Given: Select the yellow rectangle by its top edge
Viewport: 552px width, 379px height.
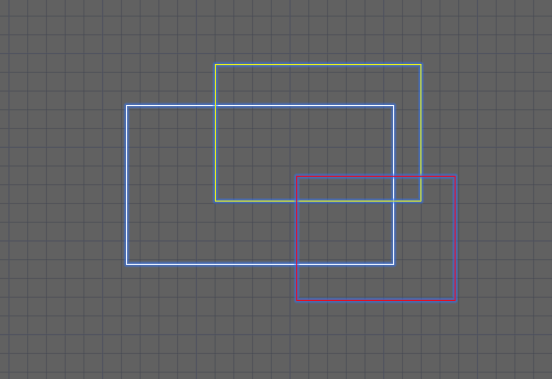Looking at the screenshot, I should click(x=318, y=64).
